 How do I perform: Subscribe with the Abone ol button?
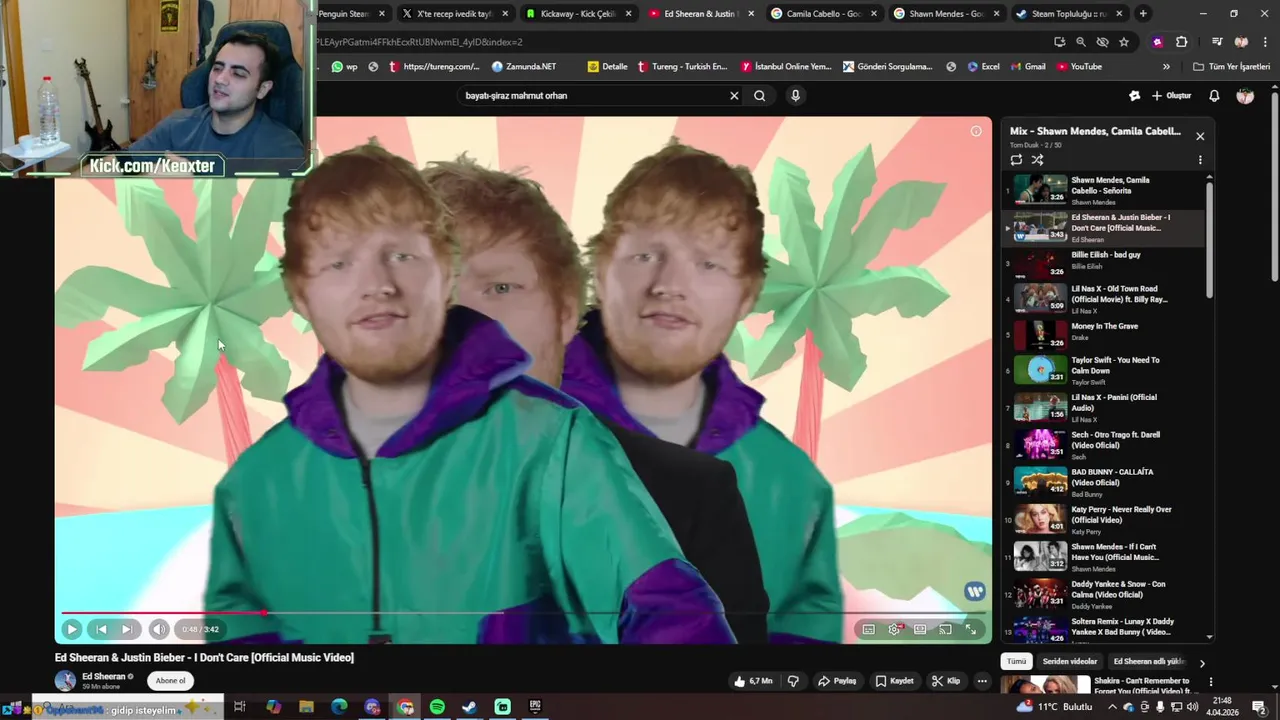pos(170,681)
